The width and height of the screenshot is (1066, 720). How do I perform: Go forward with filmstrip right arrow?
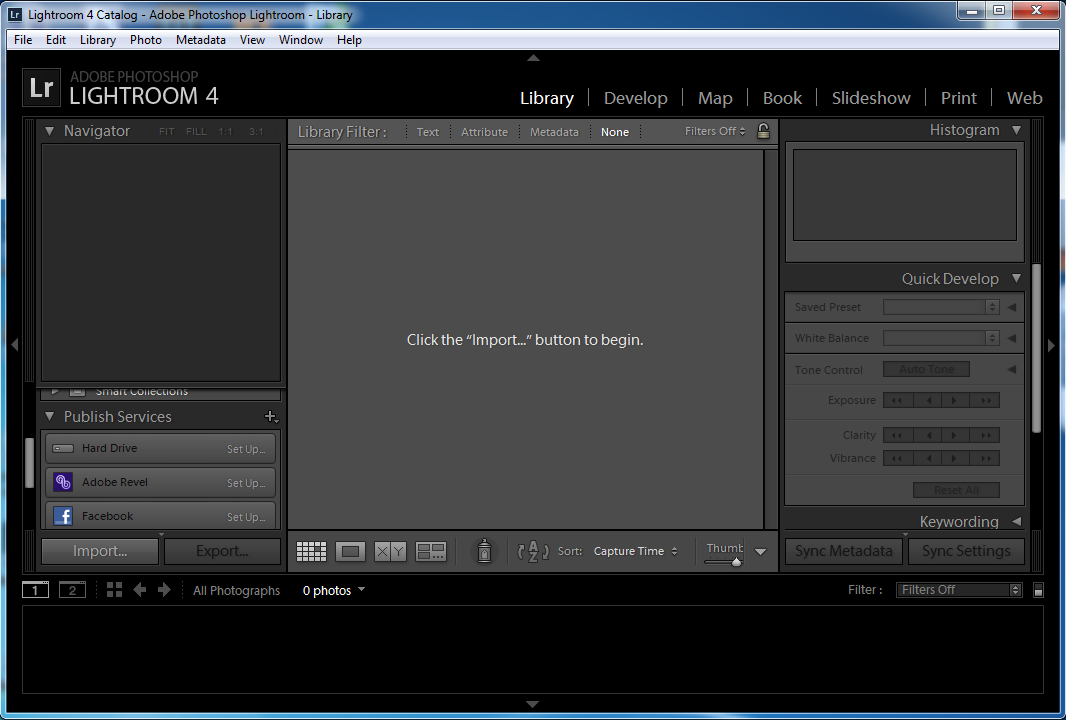pos(164,589)
